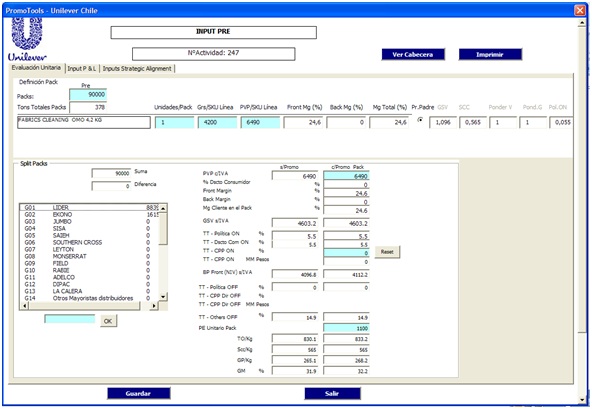The width and height of the screenshot is (592, 409).
Task: Click the PE Unitario Pack field 1100
Action: click(346, 328)
